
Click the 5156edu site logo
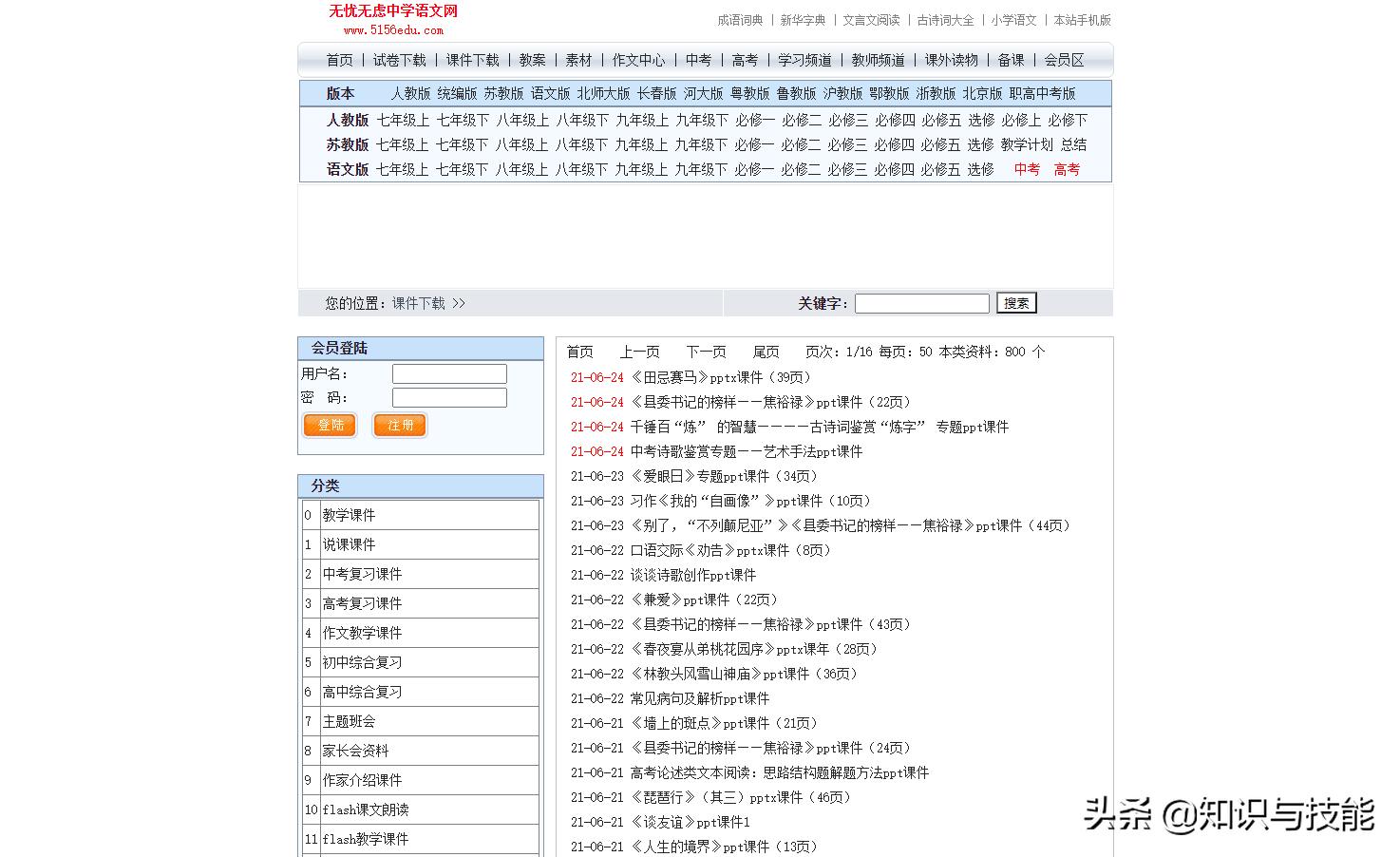[393, 18]
